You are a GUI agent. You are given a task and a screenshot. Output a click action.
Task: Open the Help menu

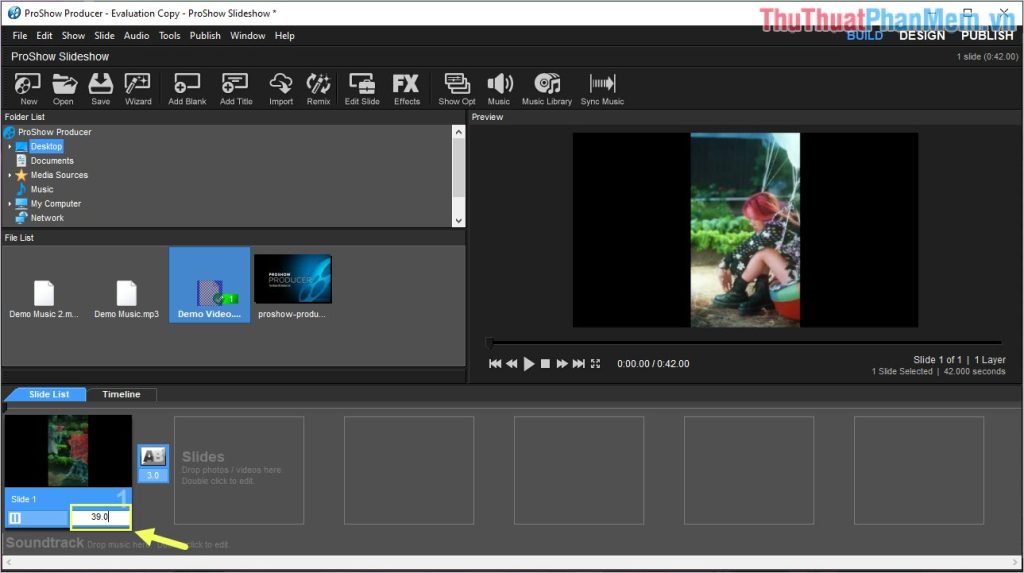284,36
